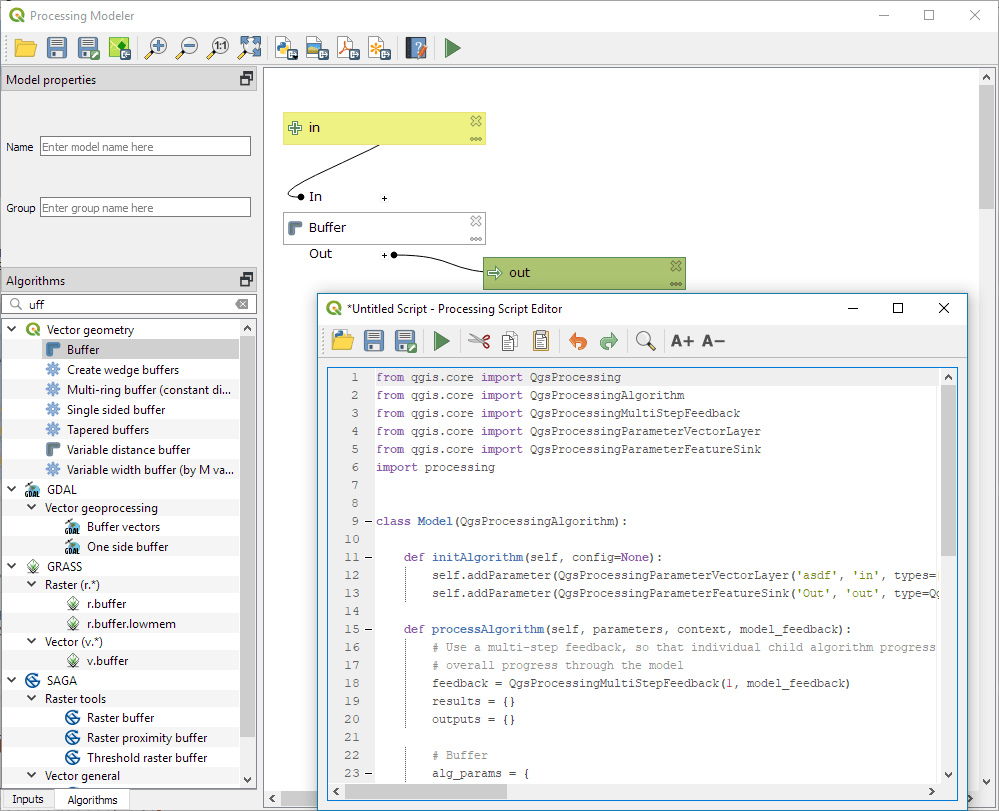Clear the algorithm search text
This screenshot has height=811, width=999.
pyautogui.click(x=242, y=304)
